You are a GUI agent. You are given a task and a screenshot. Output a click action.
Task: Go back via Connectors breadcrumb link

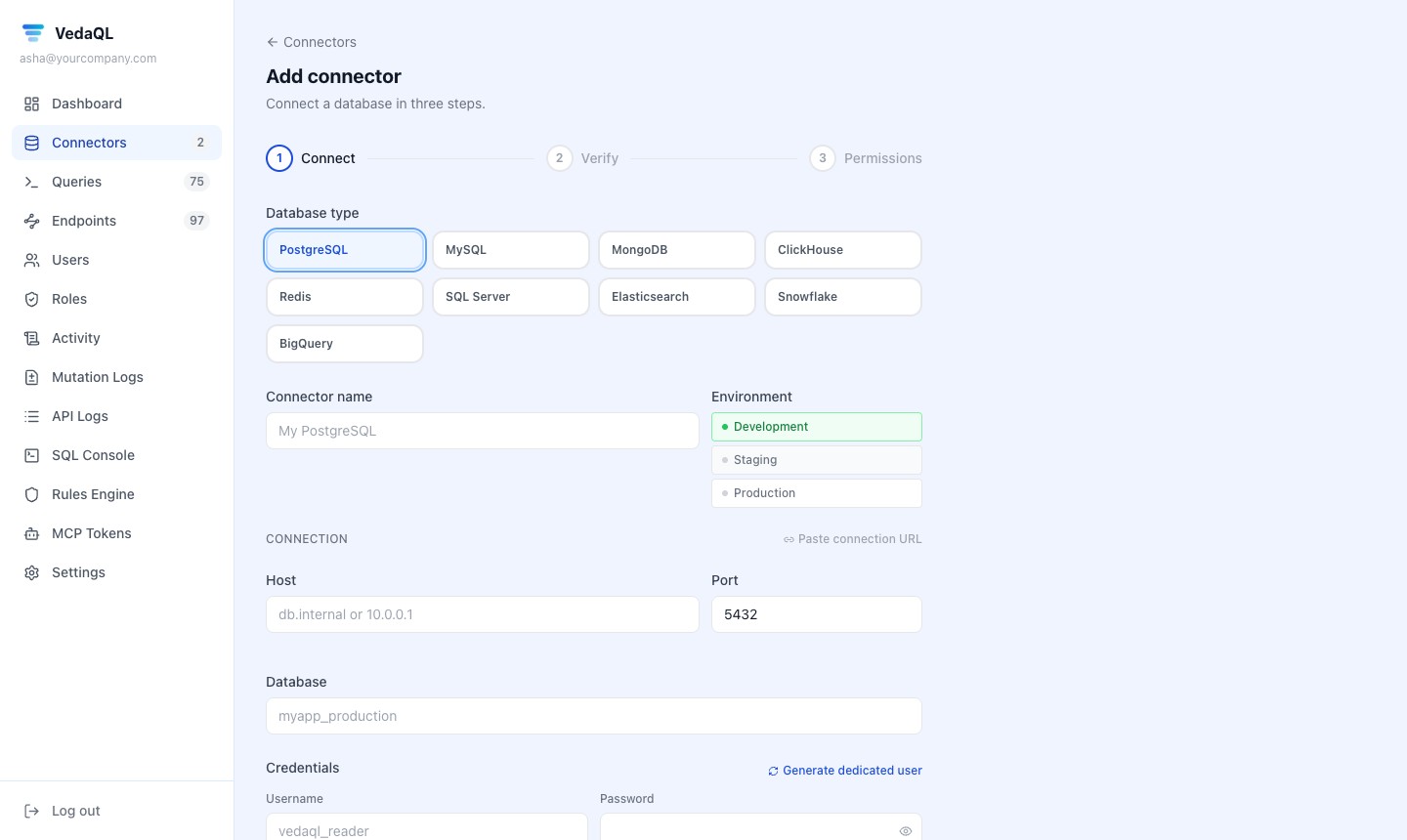click(311, 42)
